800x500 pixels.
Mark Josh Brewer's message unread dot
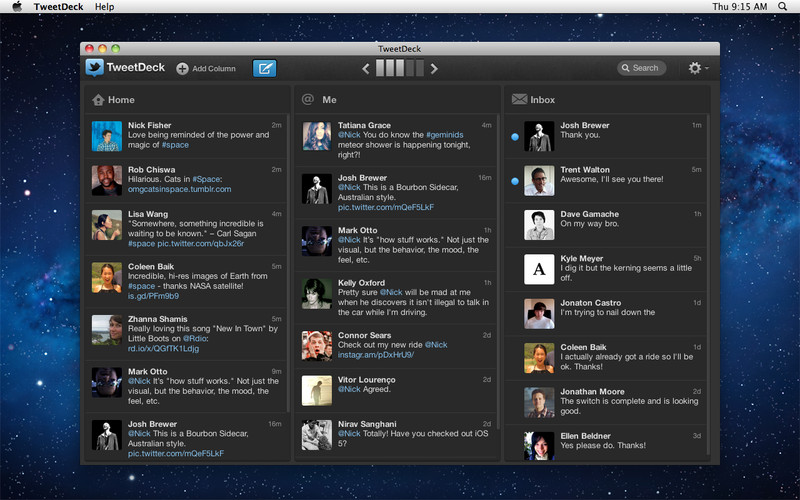tap(515, 137)
